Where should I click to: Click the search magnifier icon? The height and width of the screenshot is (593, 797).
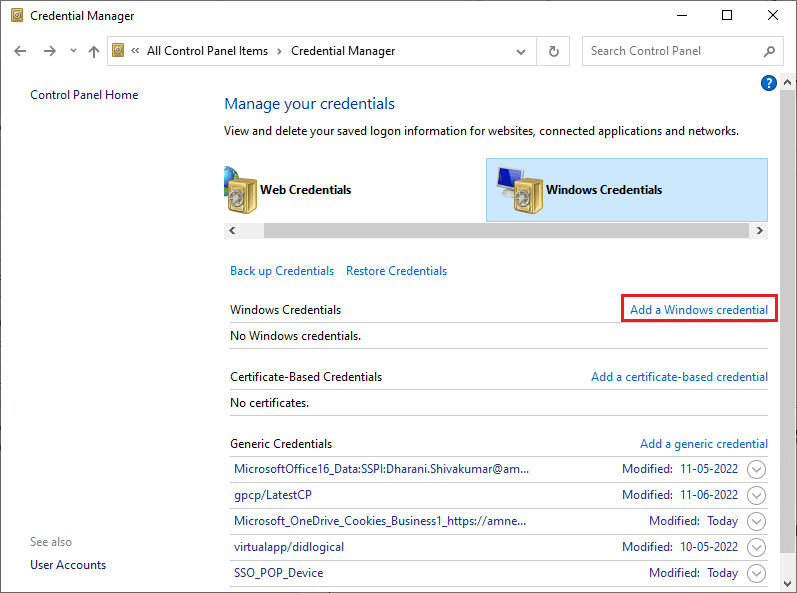(x=769, y=51)
